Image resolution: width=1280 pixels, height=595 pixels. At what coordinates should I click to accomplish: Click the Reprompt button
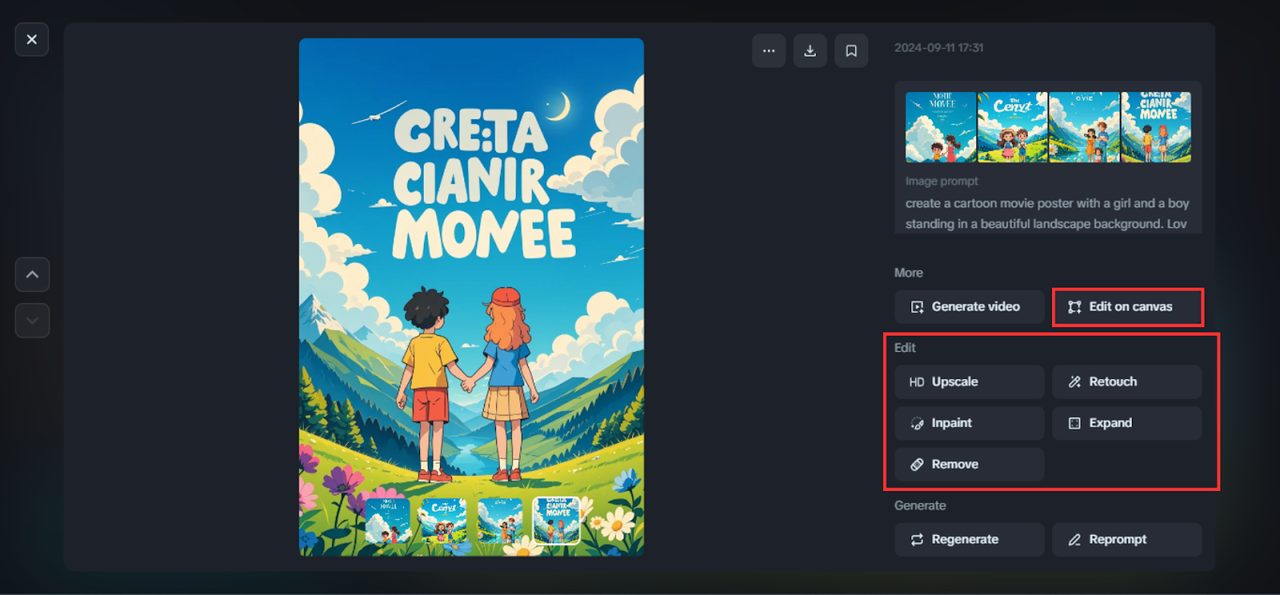tap(1127, 540)
